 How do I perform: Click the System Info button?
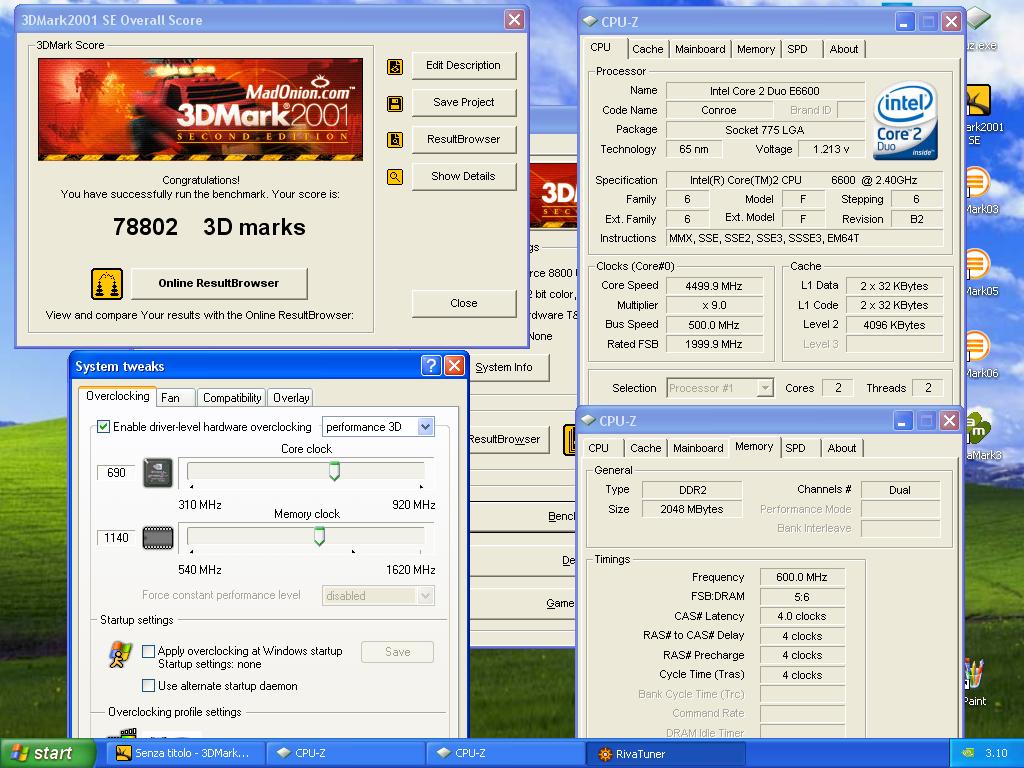[508, 368]
